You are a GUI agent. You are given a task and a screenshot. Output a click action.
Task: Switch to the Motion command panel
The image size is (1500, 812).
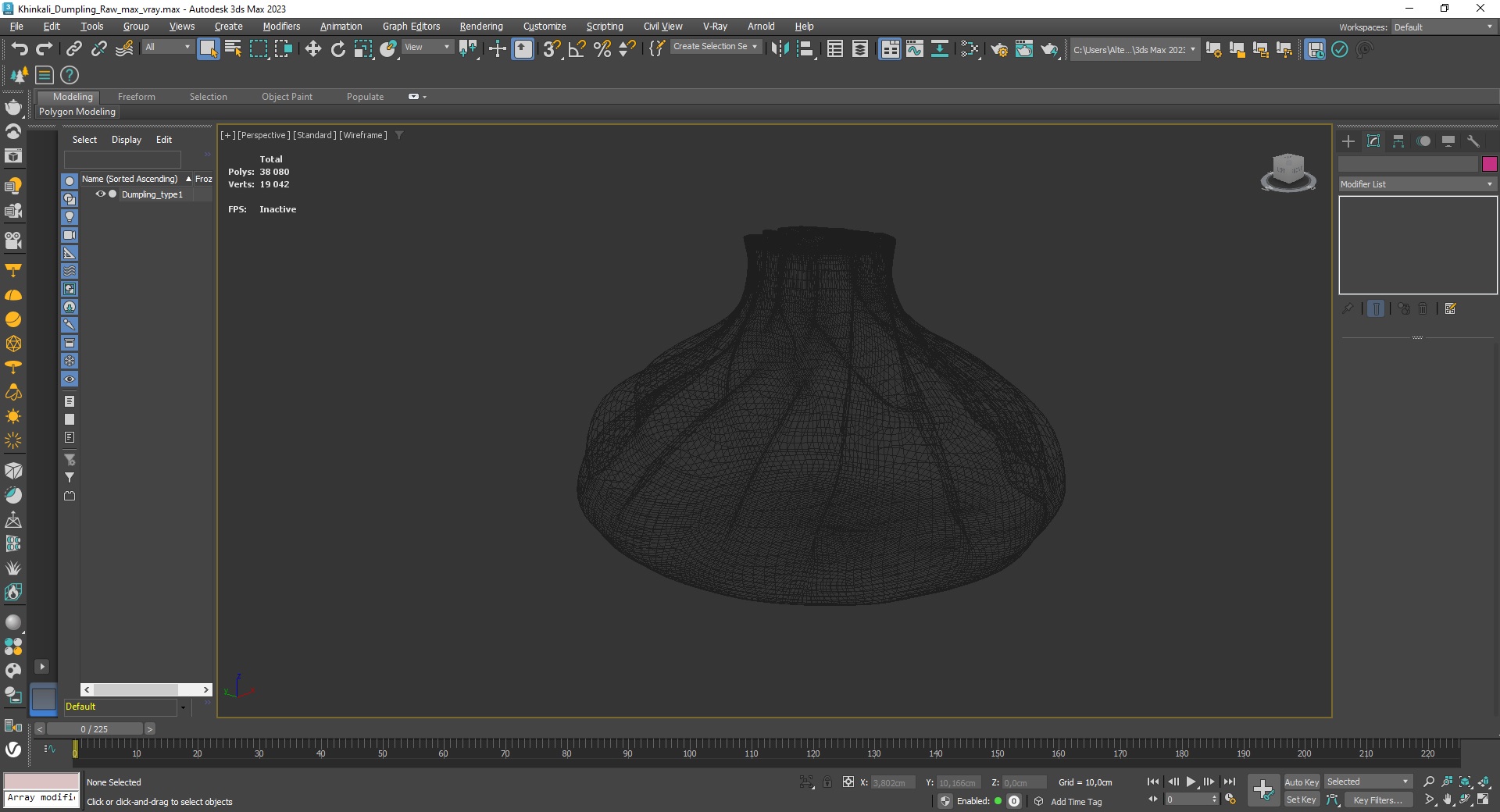coord(1423,141)
